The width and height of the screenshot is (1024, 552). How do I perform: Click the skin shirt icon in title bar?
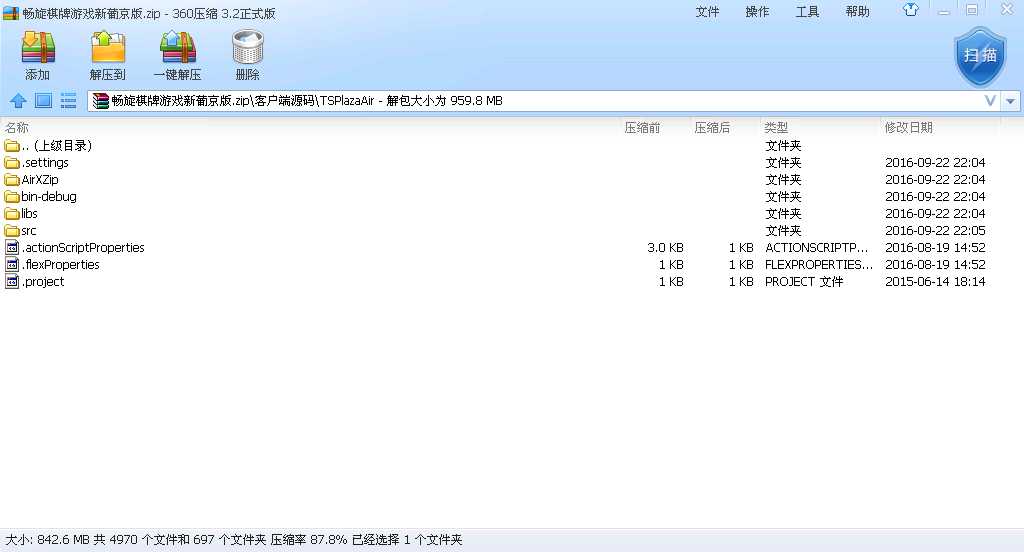910,10
